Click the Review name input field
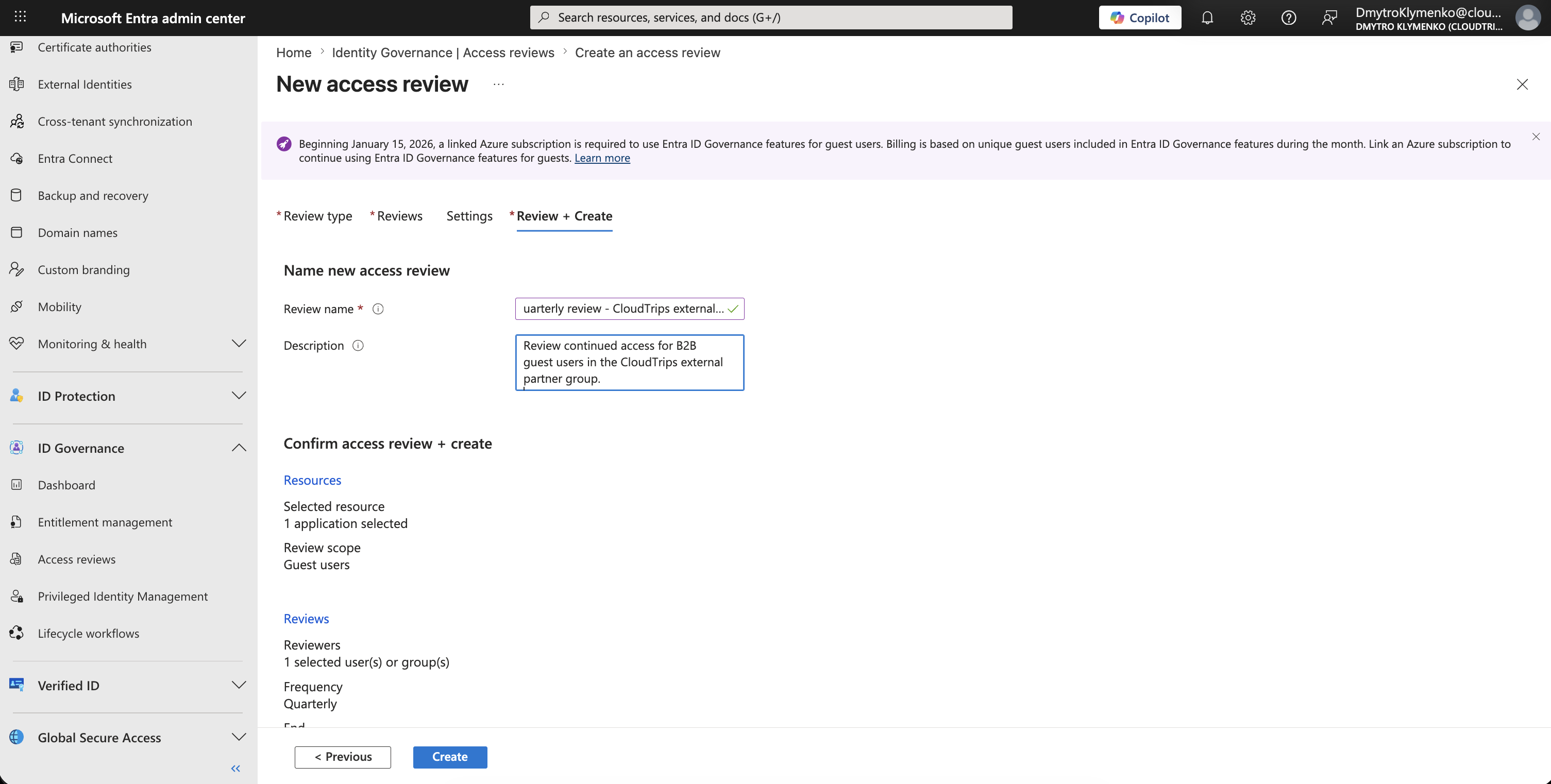1551x784 pixels. point(630,309)
